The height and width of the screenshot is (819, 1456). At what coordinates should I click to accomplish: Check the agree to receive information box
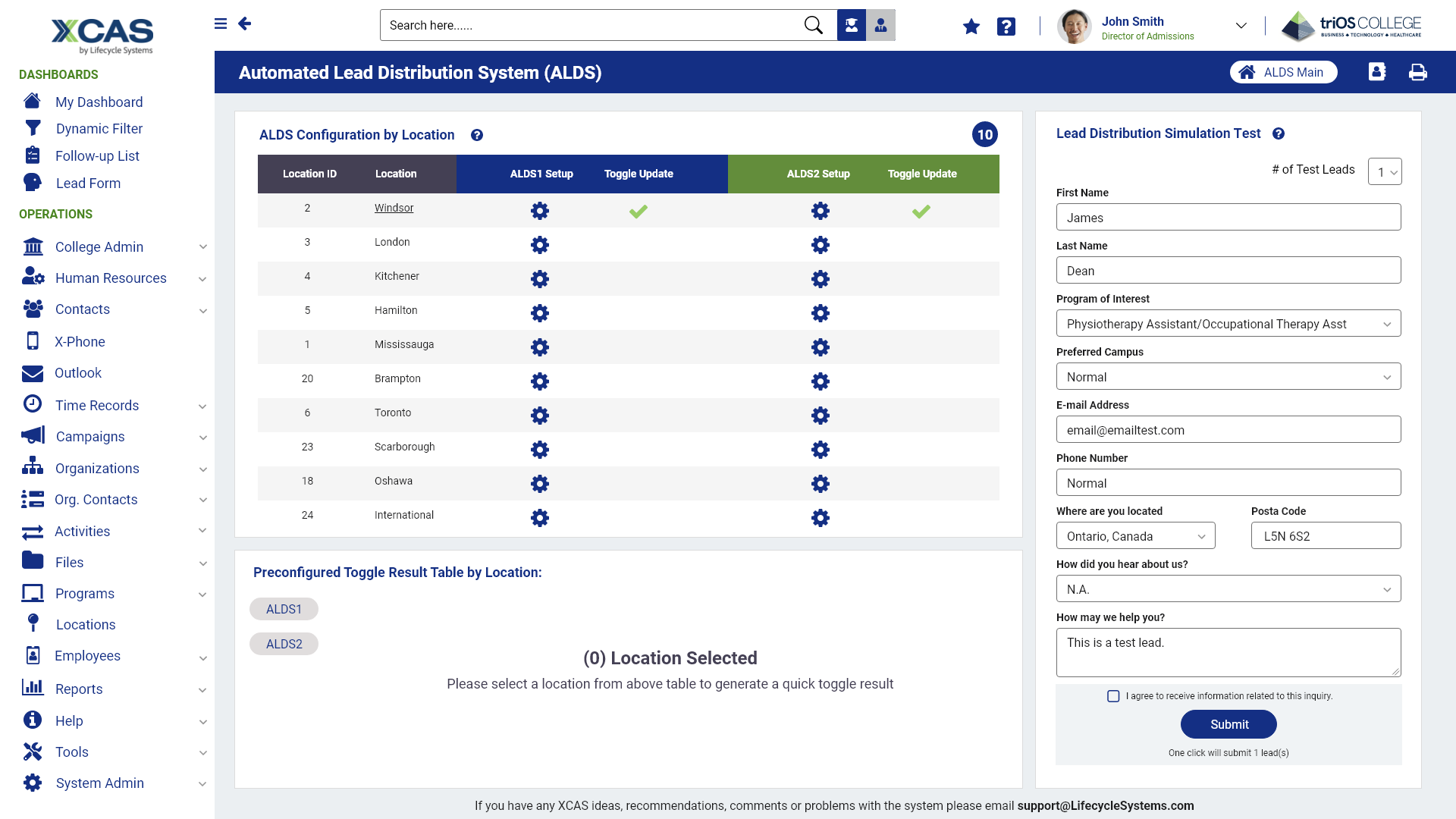(x=1112, y=696)
